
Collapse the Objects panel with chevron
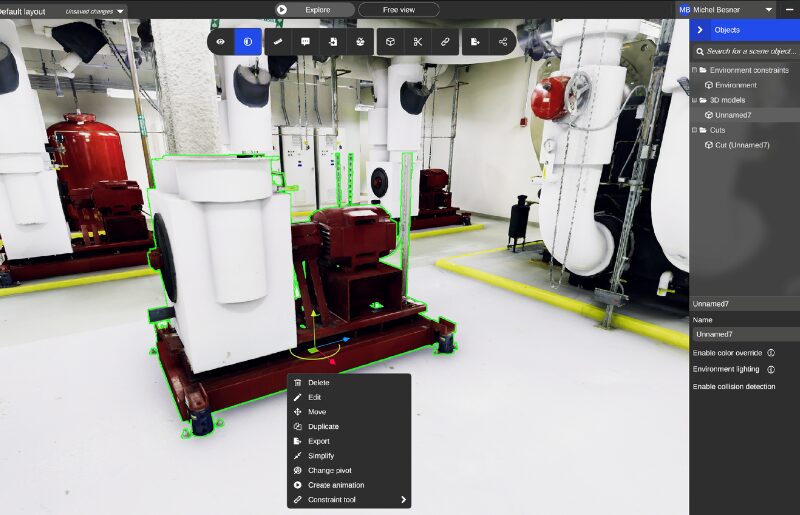click(700, 30)
